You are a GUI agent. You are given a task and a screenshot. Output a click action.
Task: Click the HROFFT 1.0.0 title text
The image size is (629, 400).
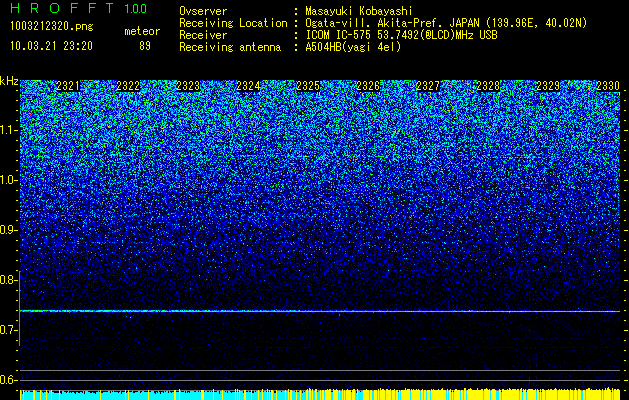78,8
